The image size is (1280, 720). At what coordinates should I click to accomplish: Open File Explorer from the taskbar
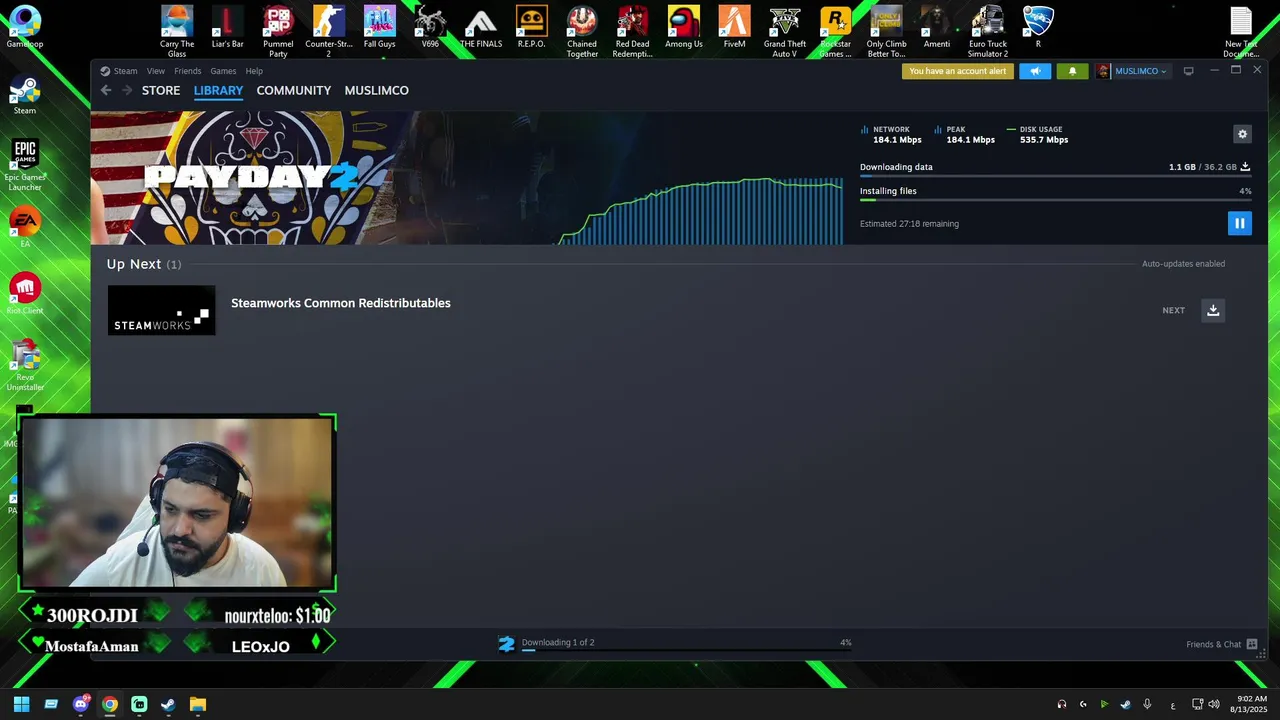pos(198,704)
